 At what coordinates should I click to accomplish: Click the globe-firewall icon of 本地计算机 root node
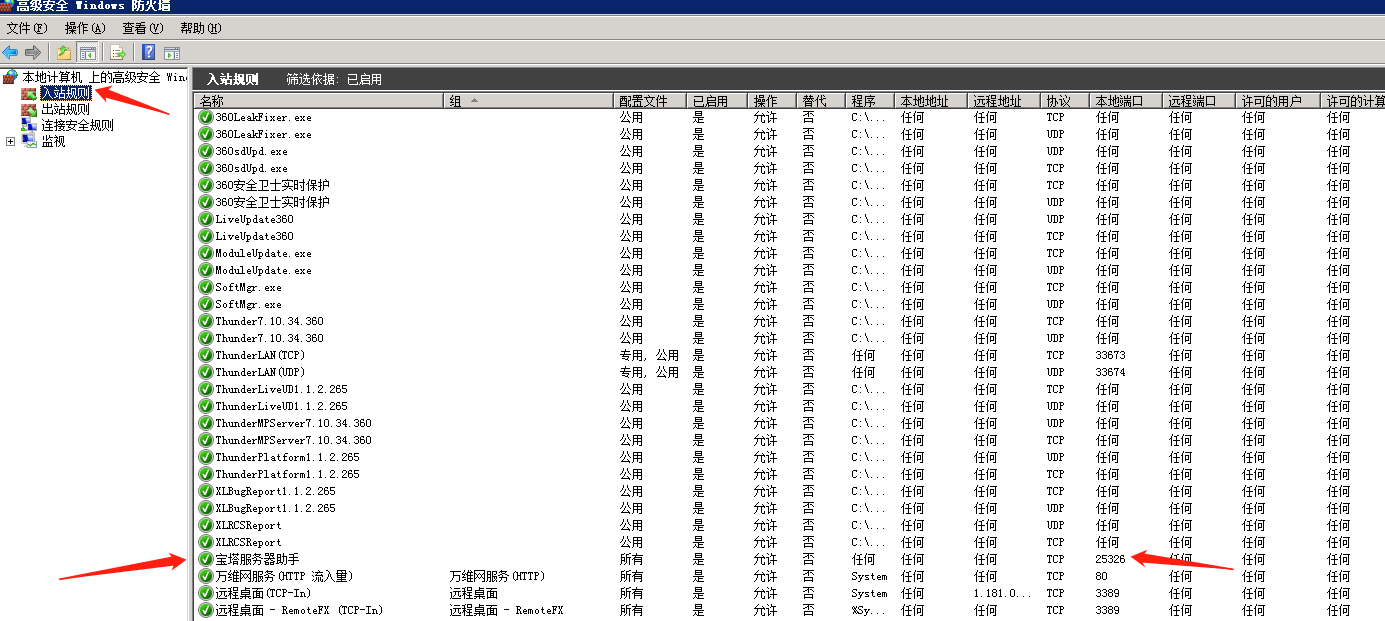[10, 77]
